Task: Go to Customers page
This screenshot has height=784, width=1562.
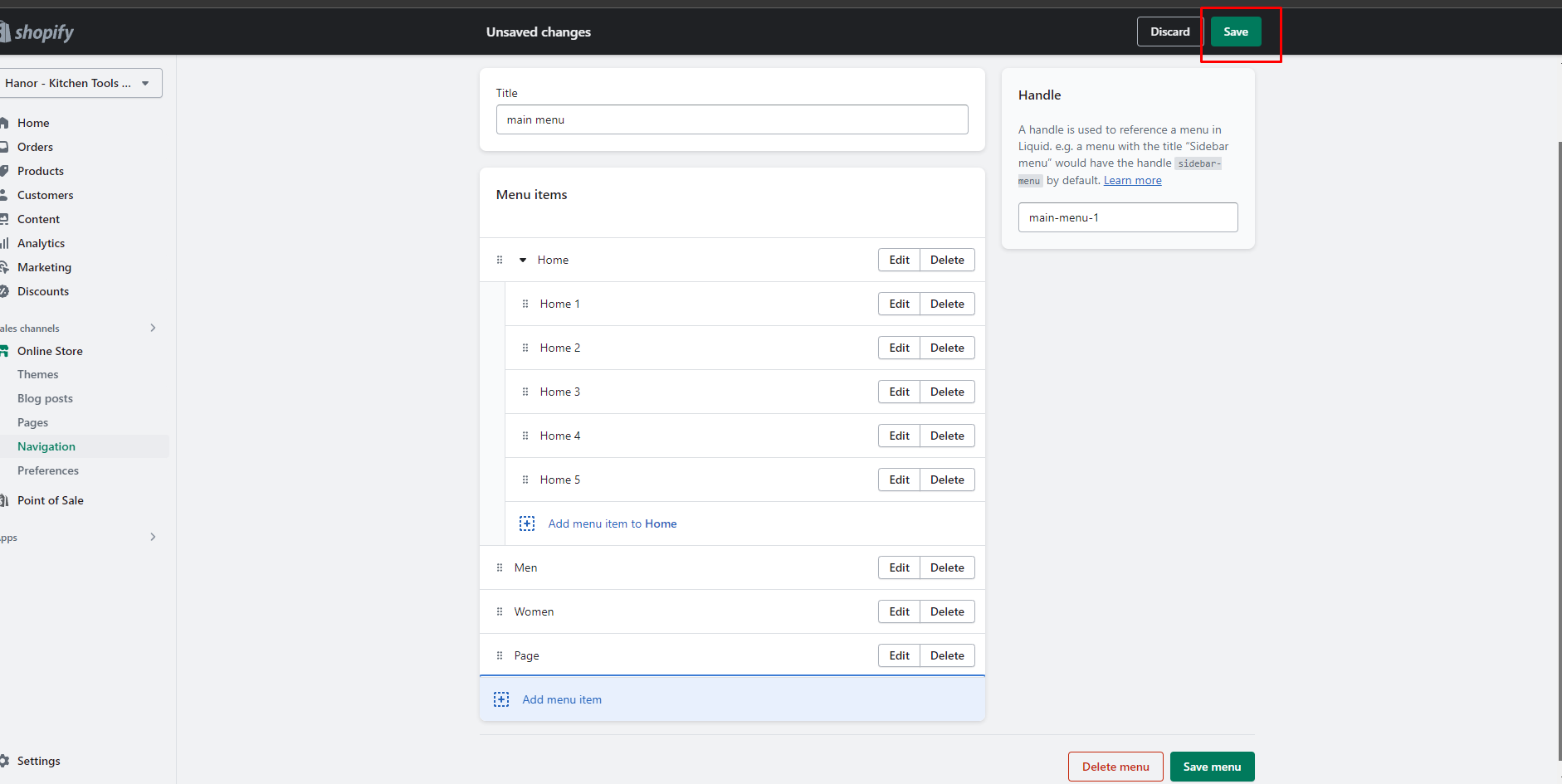Action: pyautogui.click(x=46, y=195)
